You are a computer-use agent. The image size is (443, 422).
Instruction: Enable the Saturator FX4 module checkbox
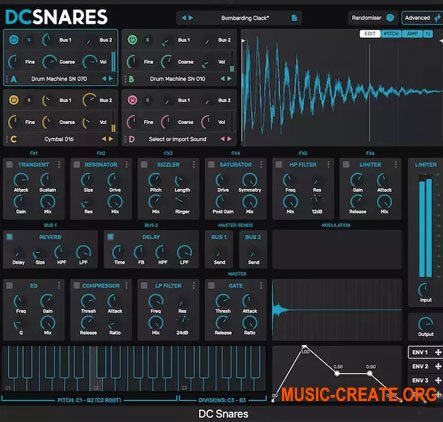pos(211,164)
